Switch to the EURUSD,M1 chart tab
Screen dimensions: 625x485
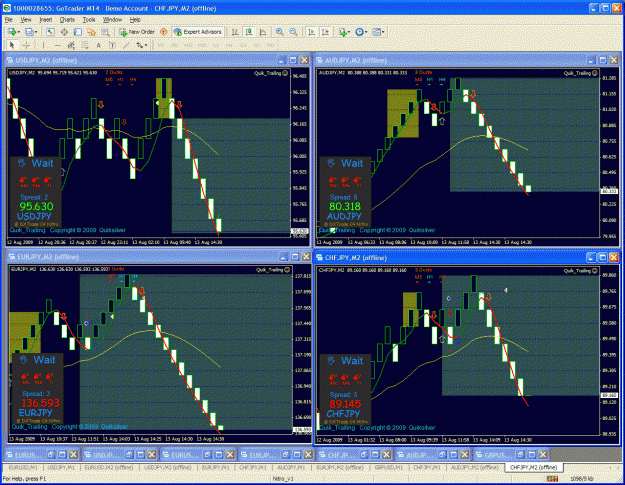click(23, 467)
